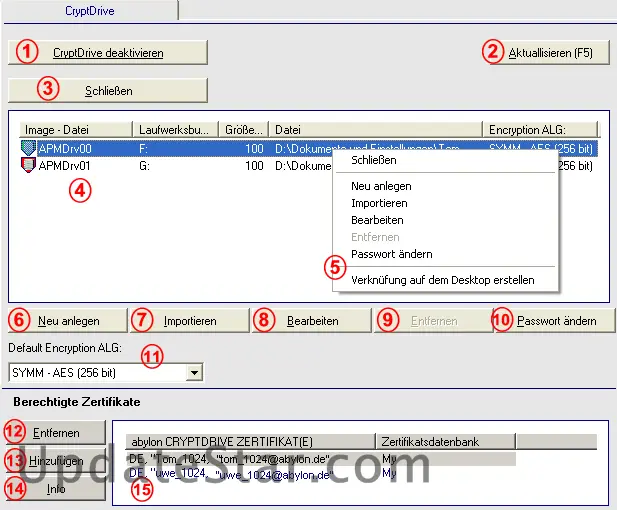Image resolution: width=617 pixels, height=510 pixels.
Task: Click the Info certificate button
Action: (x=56, y=489)
